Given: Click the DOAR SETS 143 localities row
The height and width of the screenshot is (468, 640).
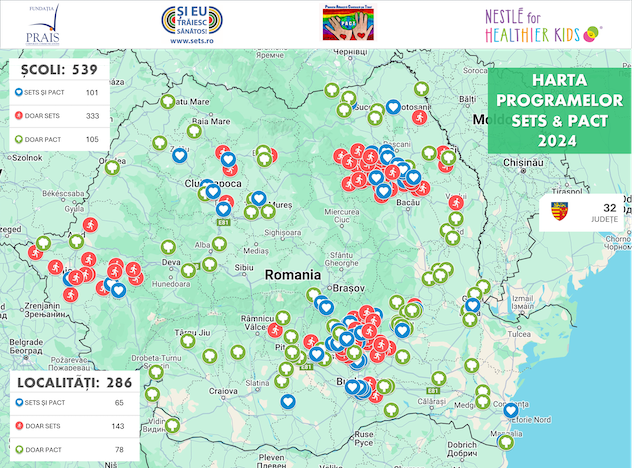Looking at the screenshot, I should 75,426.
